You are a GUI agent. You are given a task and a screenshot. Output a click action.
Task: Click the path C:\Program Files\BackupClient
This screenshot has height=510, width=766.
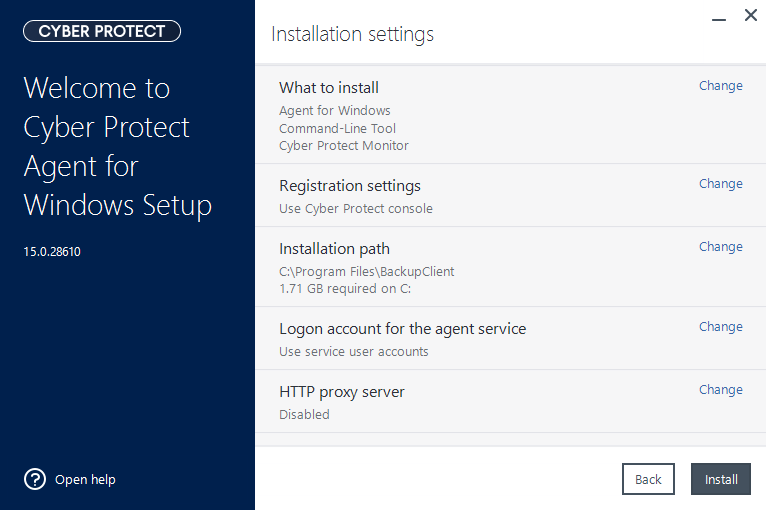click(366, 272)
